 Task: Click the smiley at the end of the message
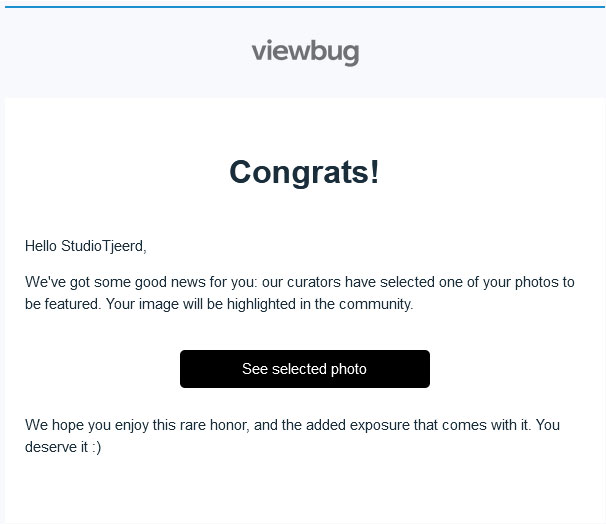tap(96, 447)
